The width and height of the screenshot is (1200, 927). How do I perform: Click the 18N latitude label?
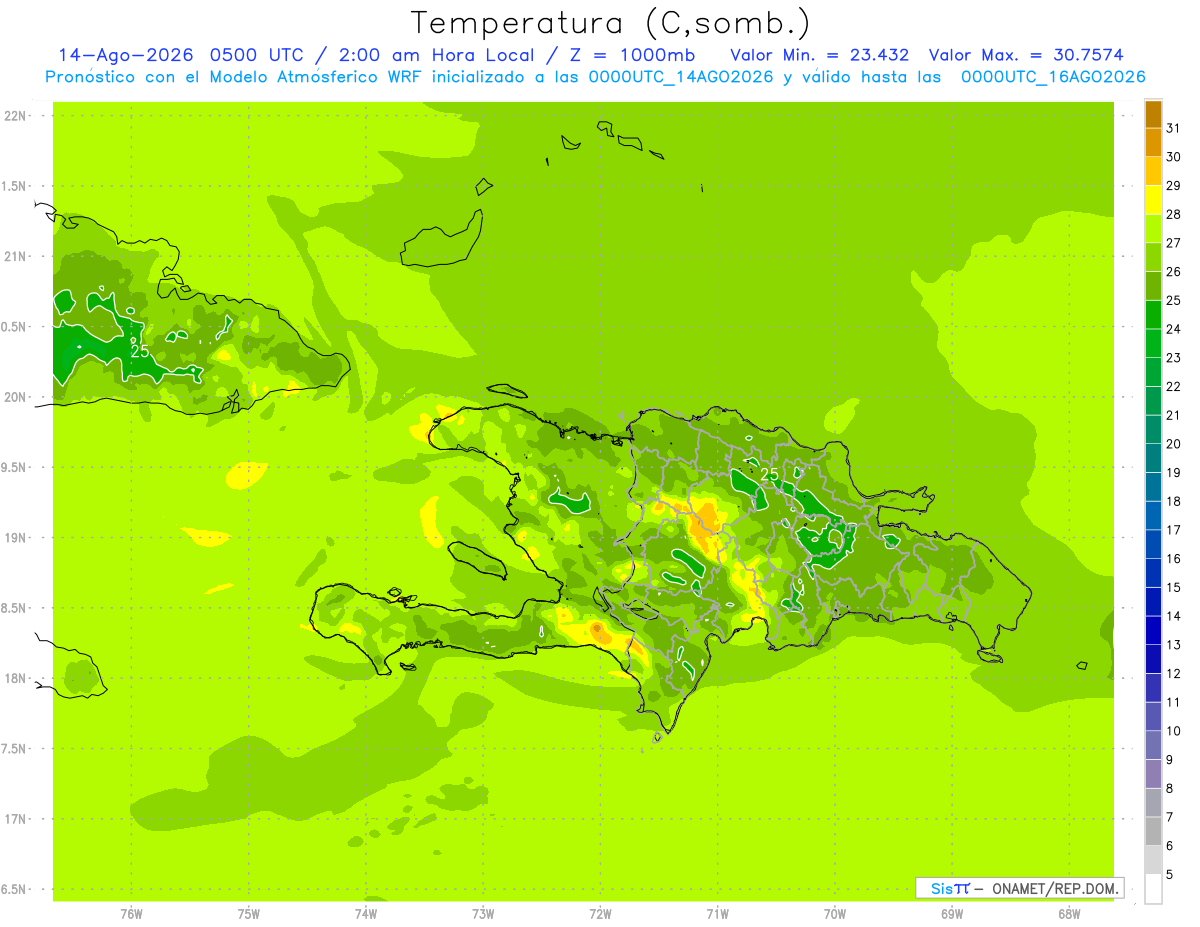tap(16, 679)
